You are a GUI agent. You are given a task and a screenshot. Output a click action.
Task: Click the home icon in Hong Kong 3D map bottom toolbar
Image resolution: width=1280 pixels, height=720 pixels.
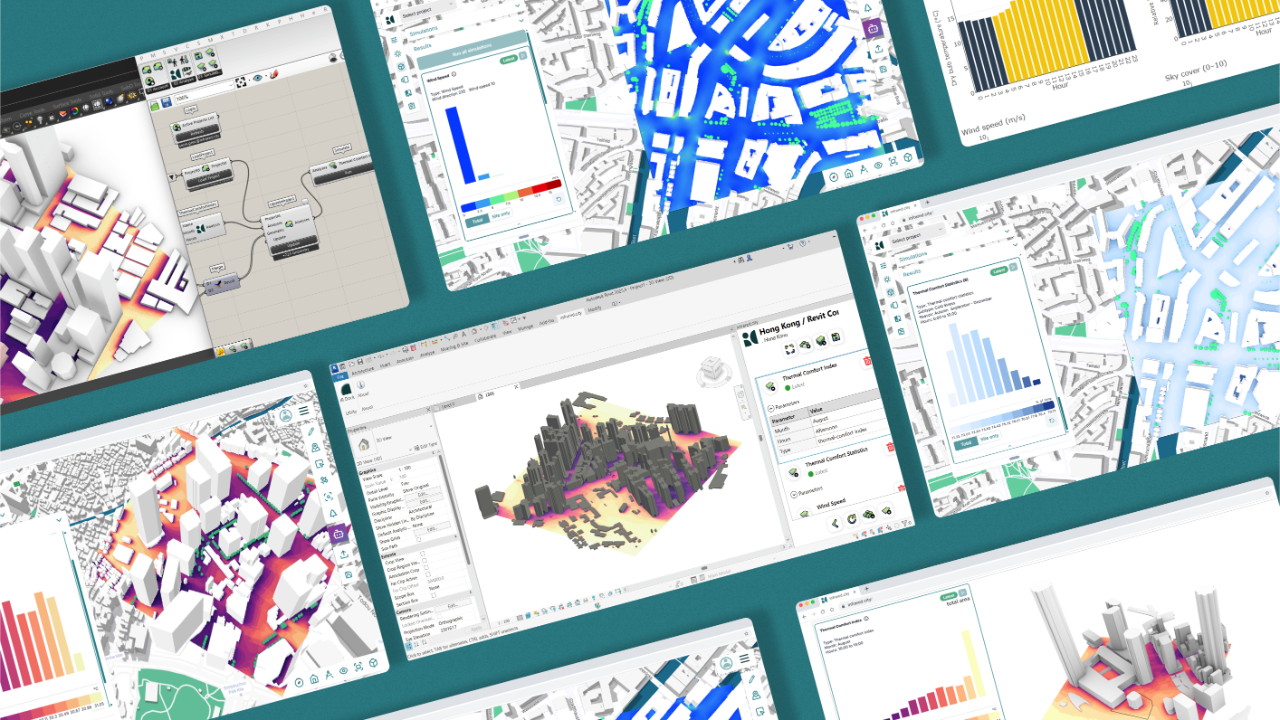(x=314, y=679)
